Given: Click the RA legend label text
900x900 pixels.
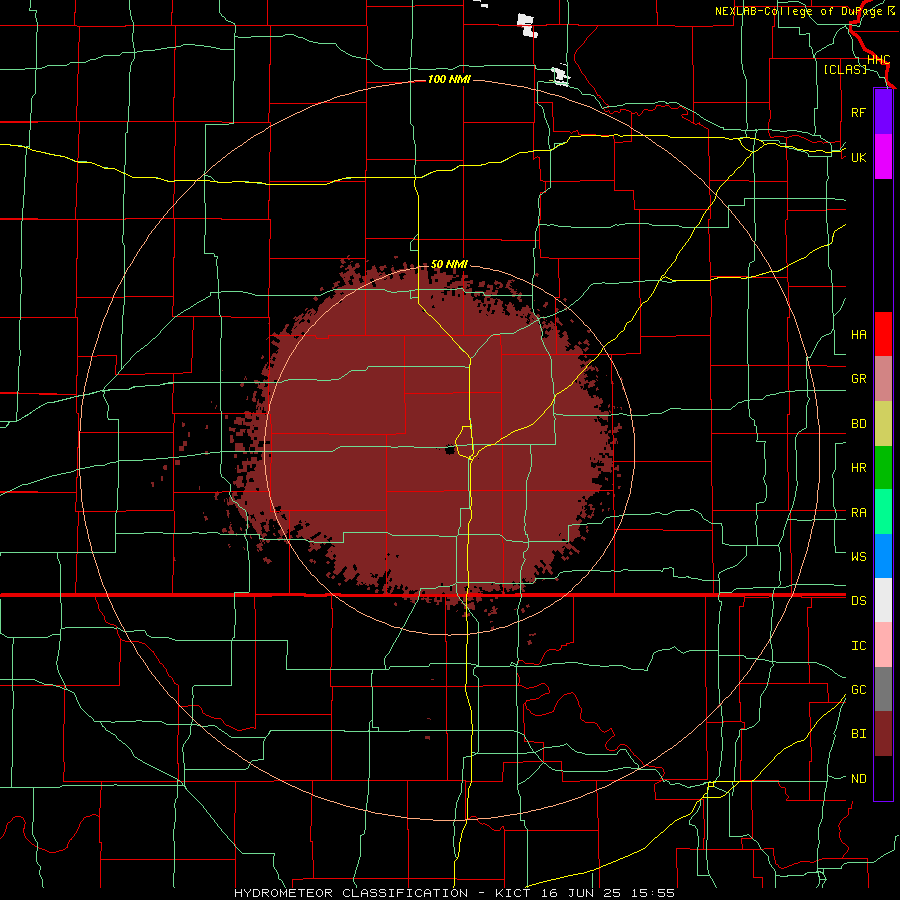Looking at the screenshot, I should pos(858,513).
